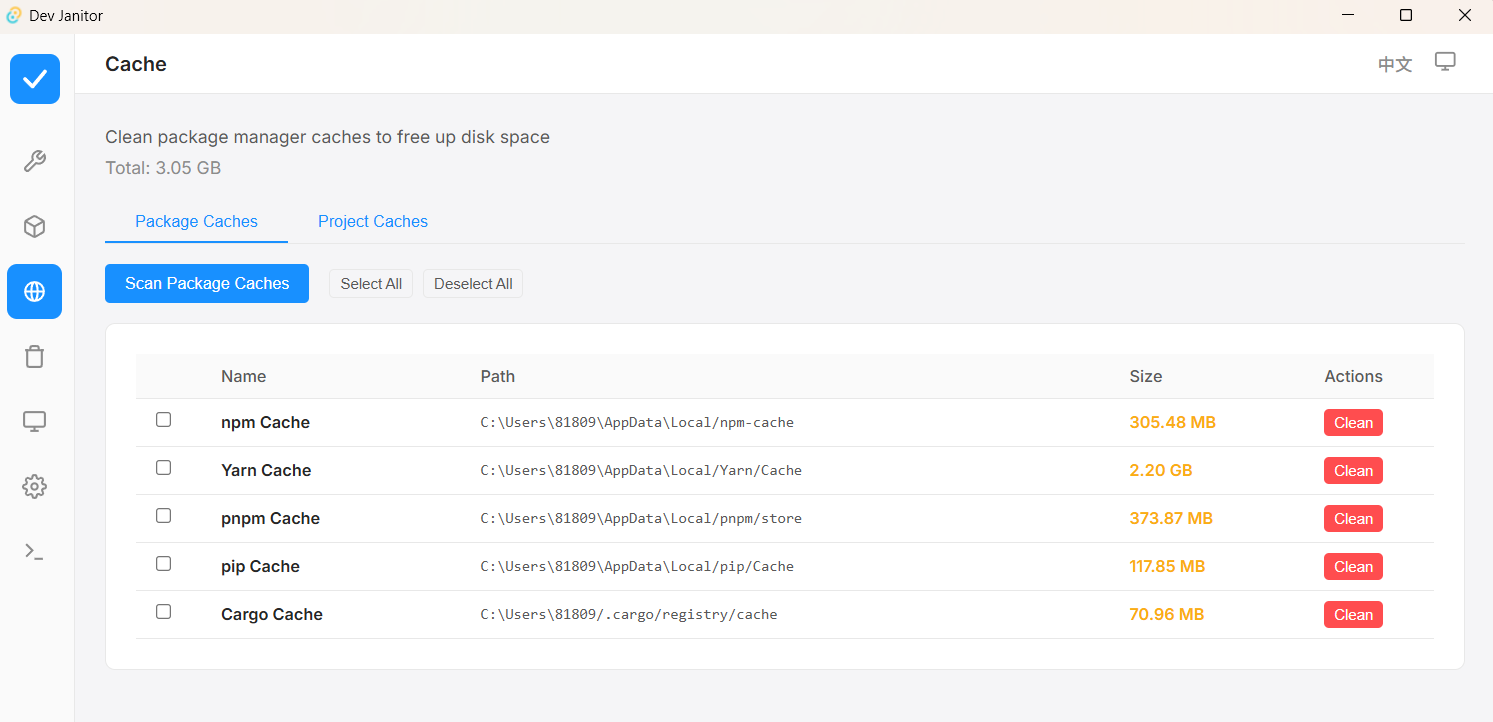Screen dimensions: 1493x722
Task: Enable the Cargo Cache checkbox
Action: [x=164, y=612]
